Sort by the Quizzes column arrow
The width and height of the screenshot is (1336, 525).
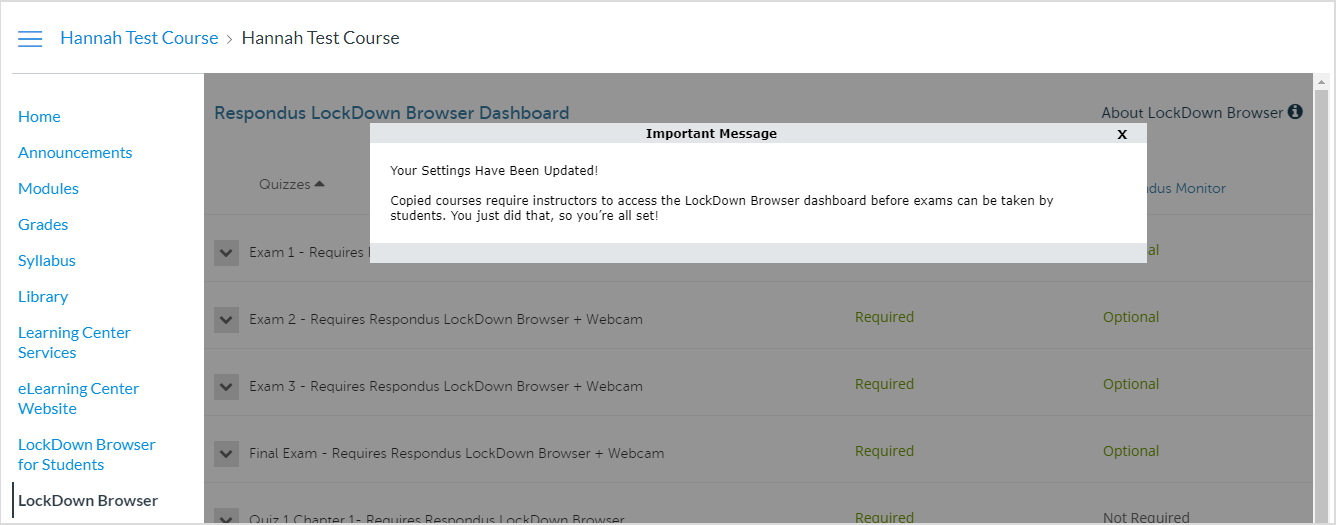319,184
